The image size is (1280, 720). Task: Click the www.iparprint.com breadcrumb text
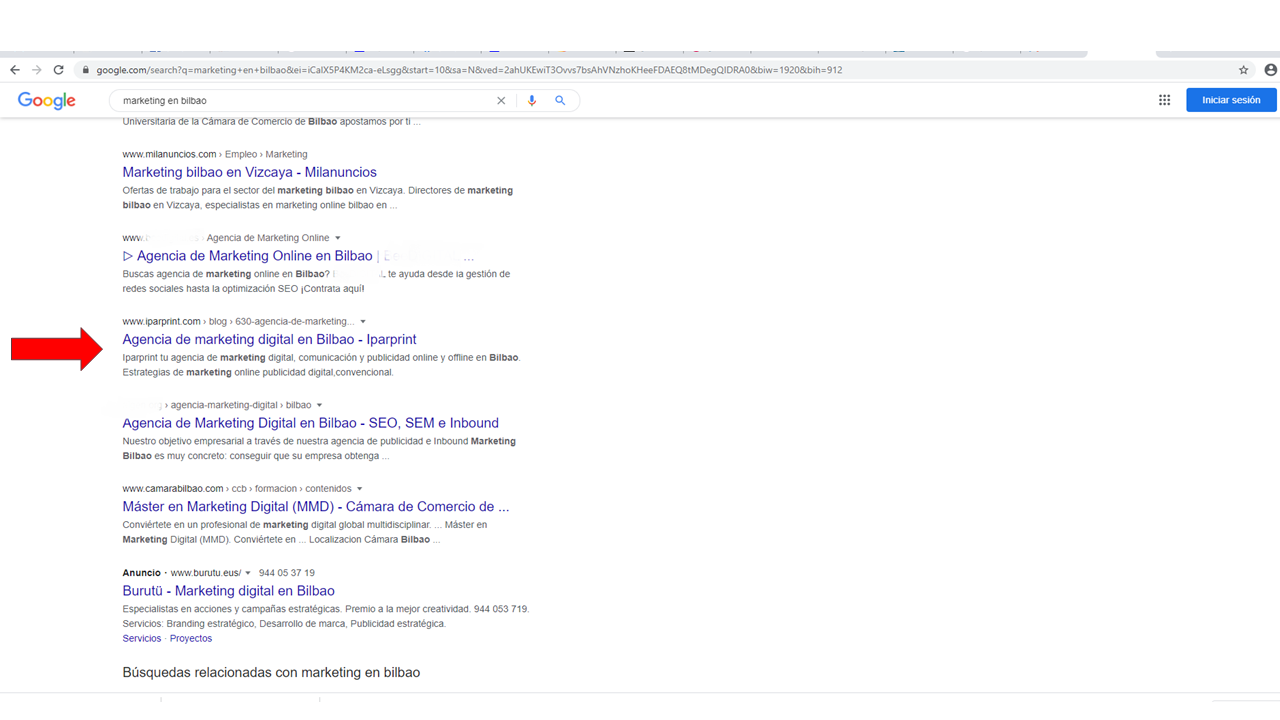coord(162,321)
